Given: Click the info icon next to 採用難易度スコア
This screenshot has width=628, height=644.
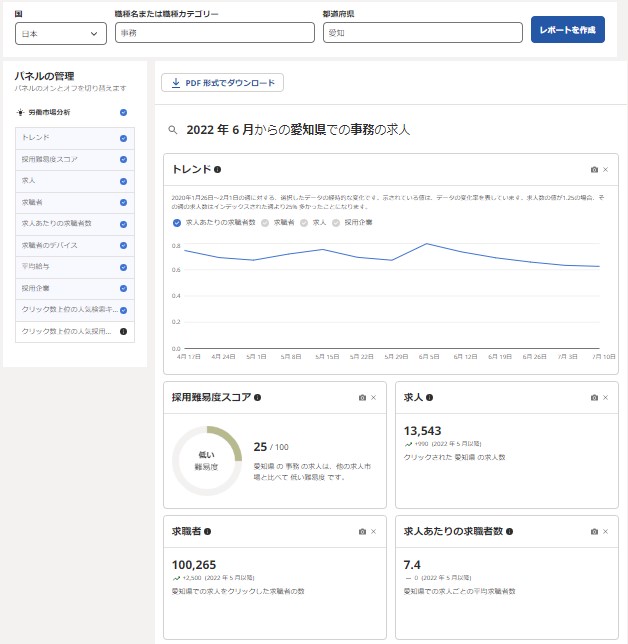Looking at the screenshot, I should coord(258,398).
